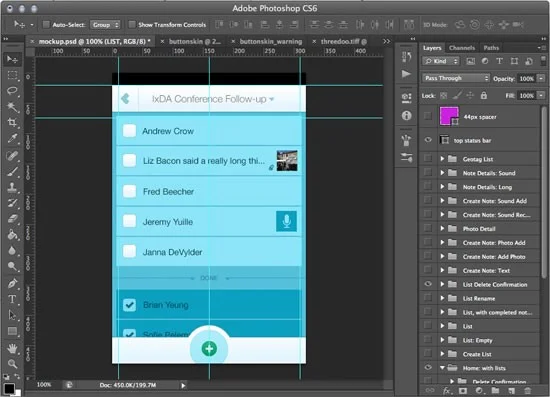
Task: Select the Clone Stamp tool
Action: tap(12, 187)
